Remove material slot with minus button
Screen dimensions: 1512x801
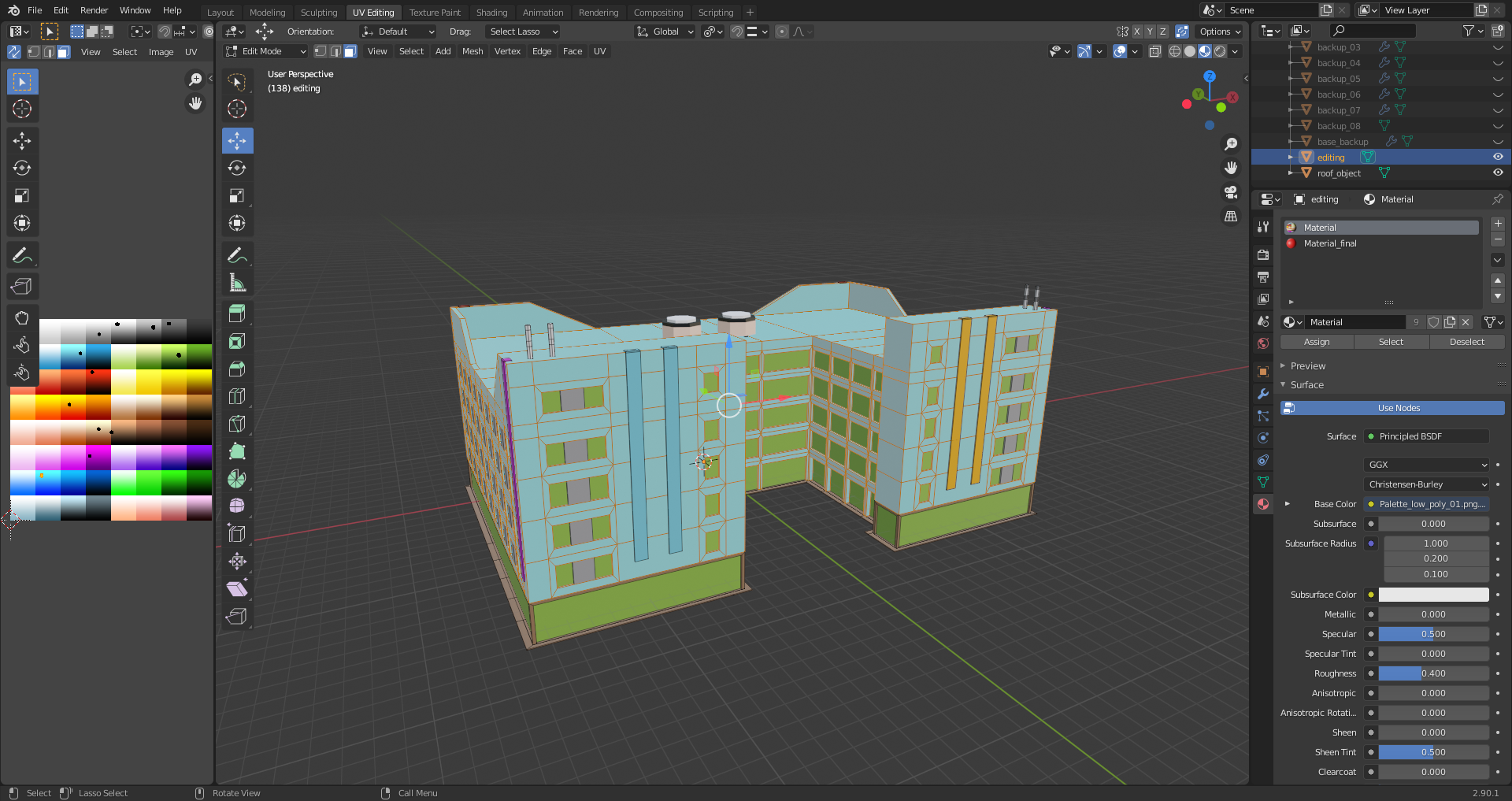[1498, 239]
